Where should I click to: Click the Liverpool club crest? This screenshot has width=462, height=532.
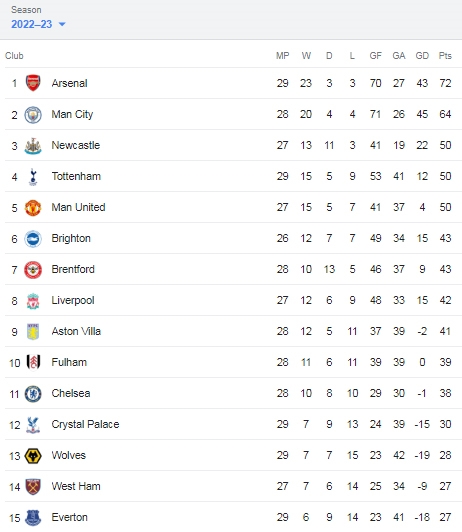pos(33,301)
